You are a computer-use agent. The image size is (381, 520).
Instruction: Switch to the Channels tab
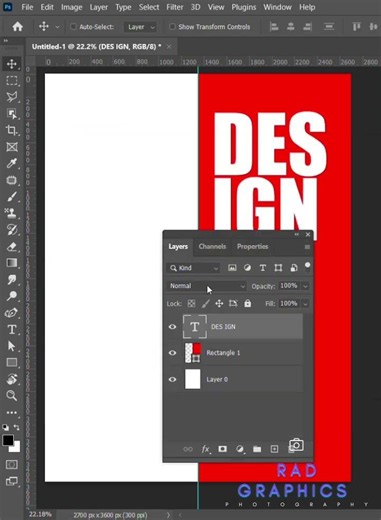(x=212, y=247)
